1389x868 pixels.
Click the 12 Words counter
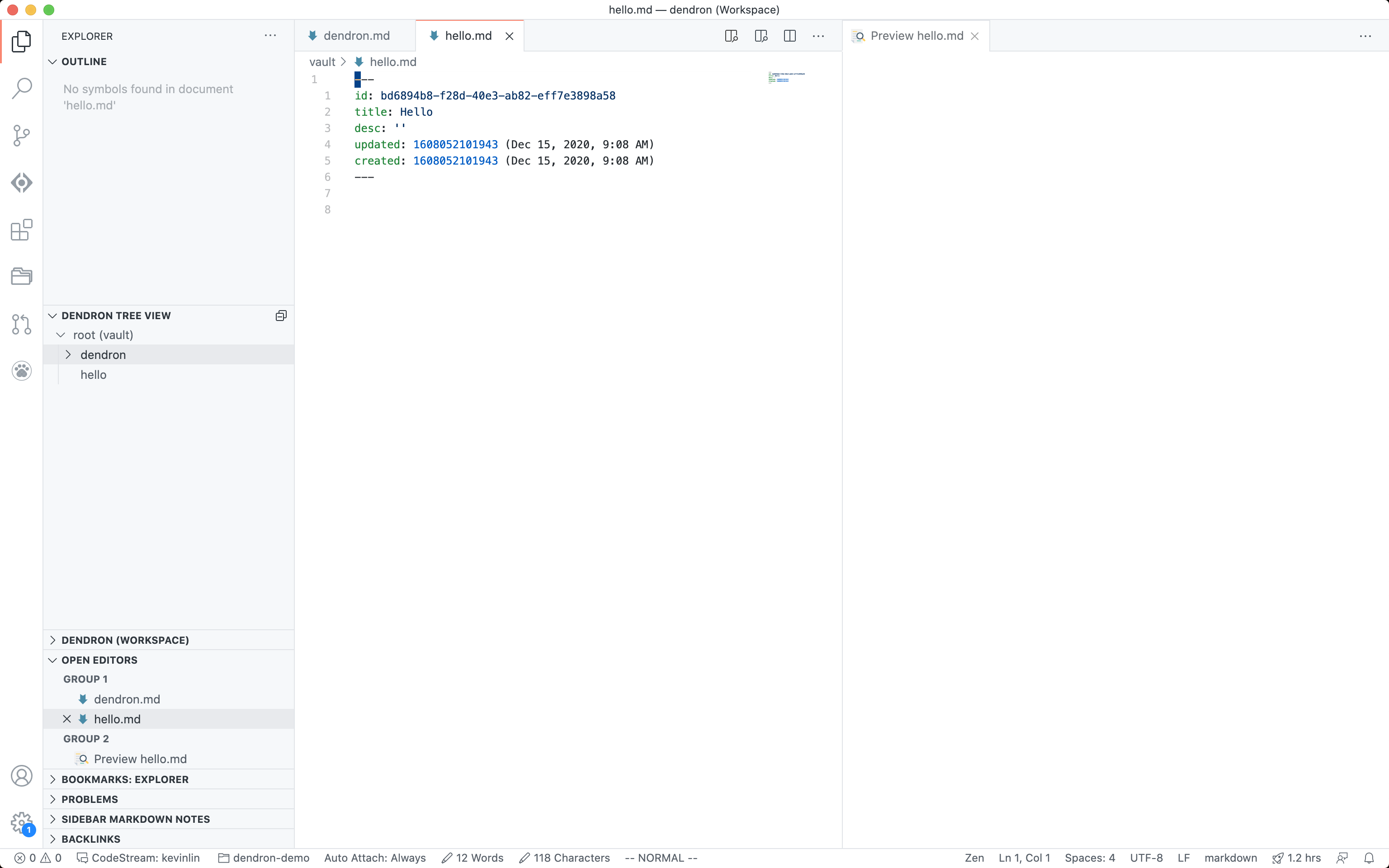coord(472,858)
